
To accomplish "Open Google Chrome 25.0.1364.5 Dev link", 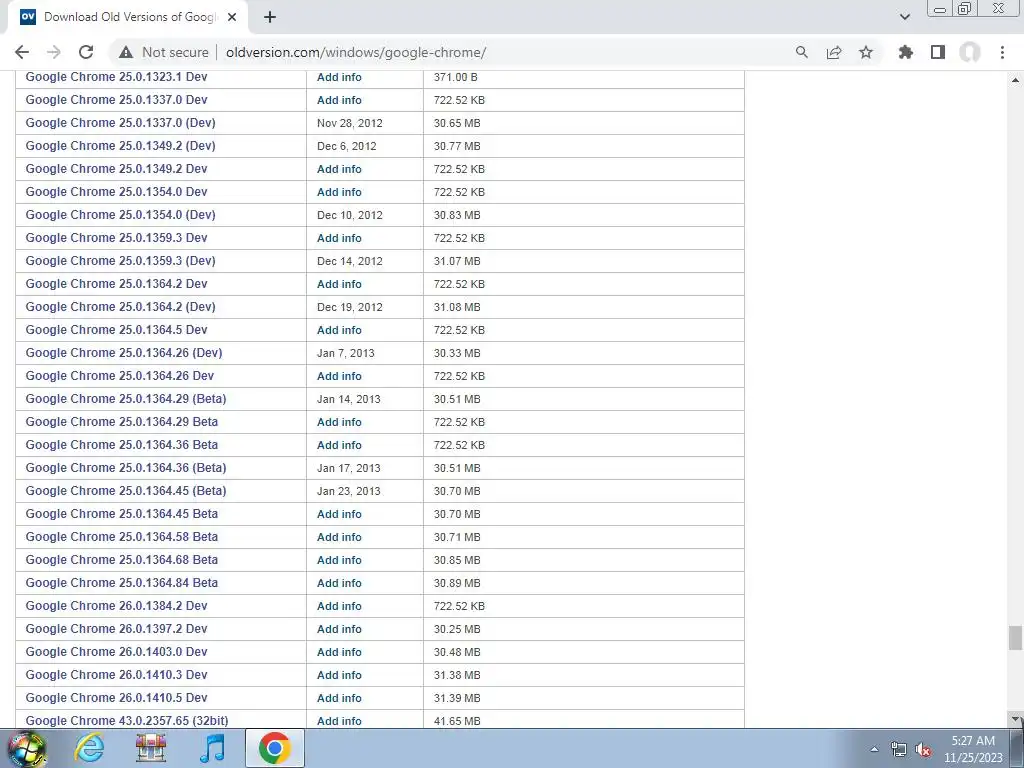I will (x=116, y=330).
